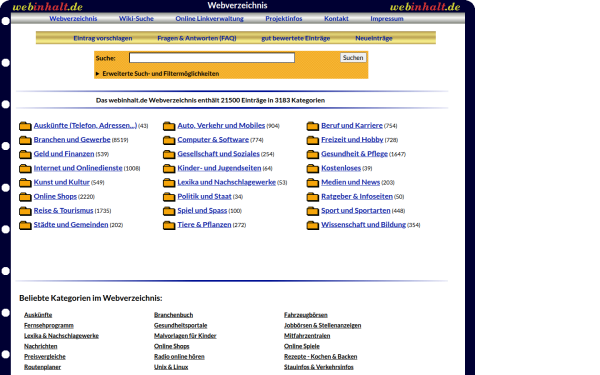Image resolution: width=600 pixels, height=375 pixels.
Task: Click the folder icon beside Beruf und Karriere
Action: tap(313, 126)
